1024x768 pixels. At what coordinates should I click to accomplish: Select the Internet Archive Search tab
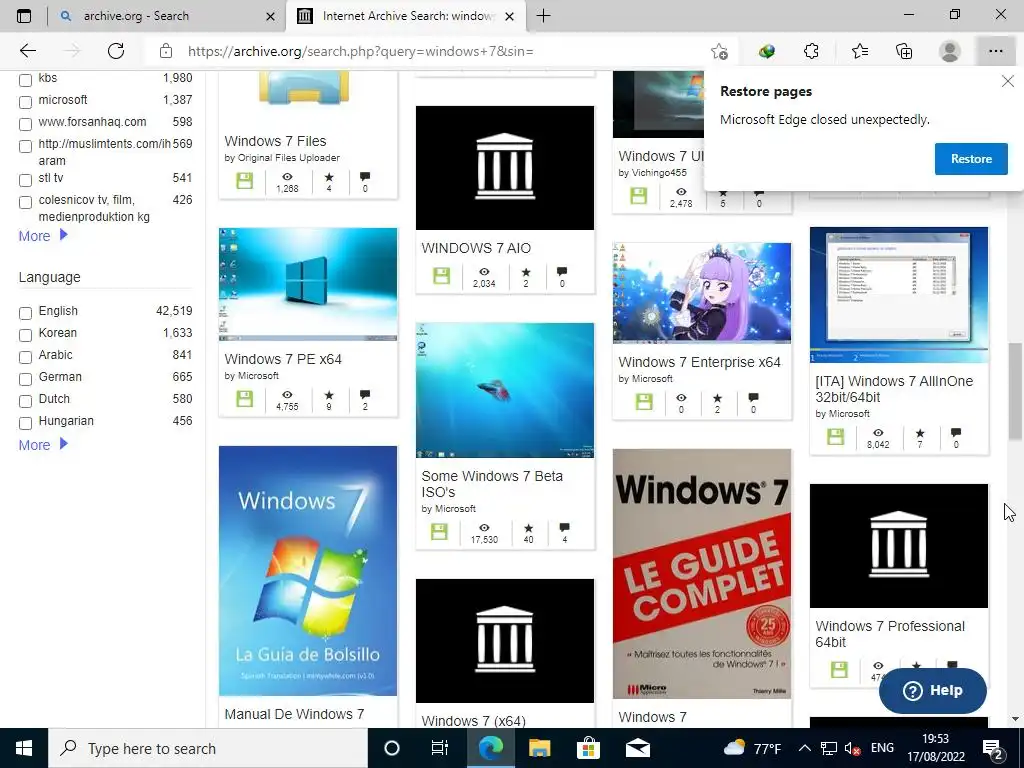408,16
